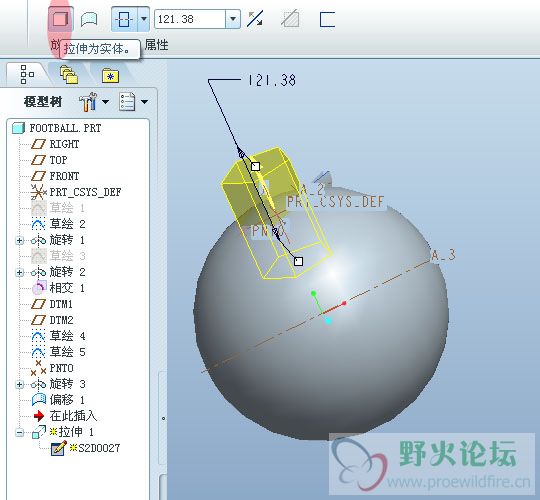Click the upper depth drag handle square
The height and width of the screenshot is (500, 540).
pyautogui.click(x=255, y=167)
